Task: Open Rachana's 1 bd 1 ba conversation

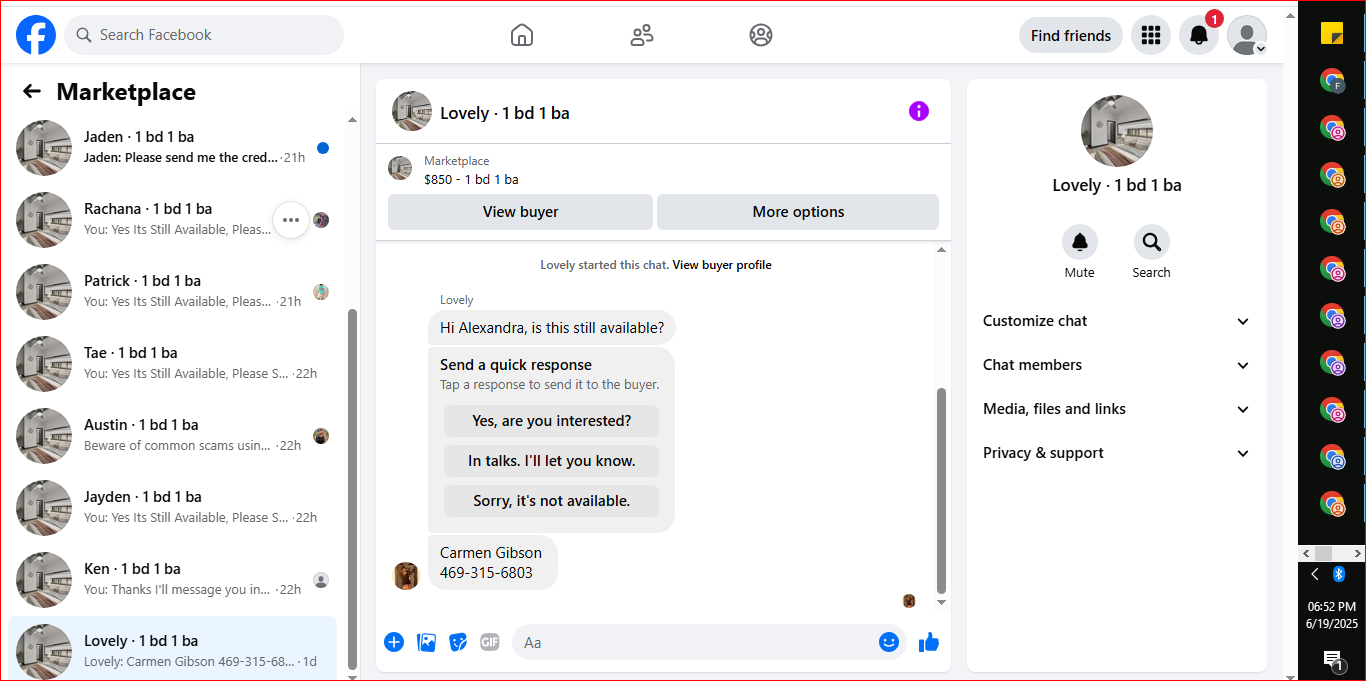Action: point(172,220)
